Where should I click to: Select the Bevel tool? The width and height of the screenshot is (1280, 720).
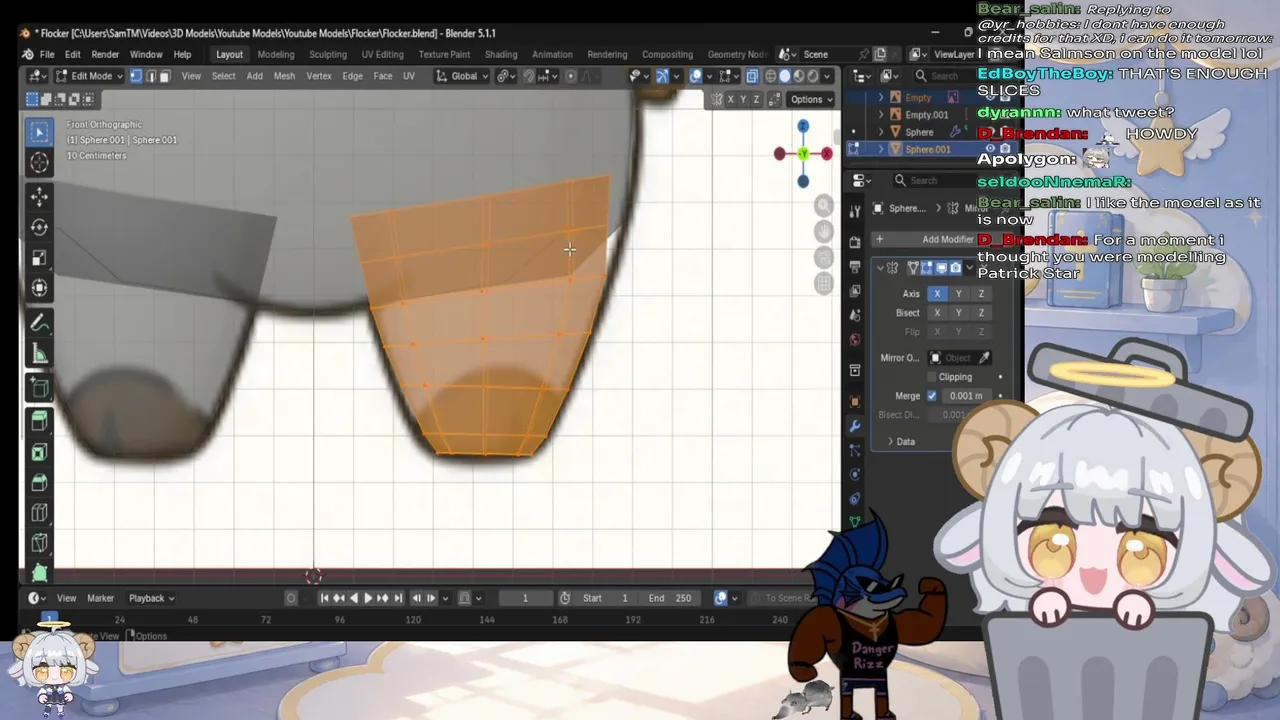[40, 483]
